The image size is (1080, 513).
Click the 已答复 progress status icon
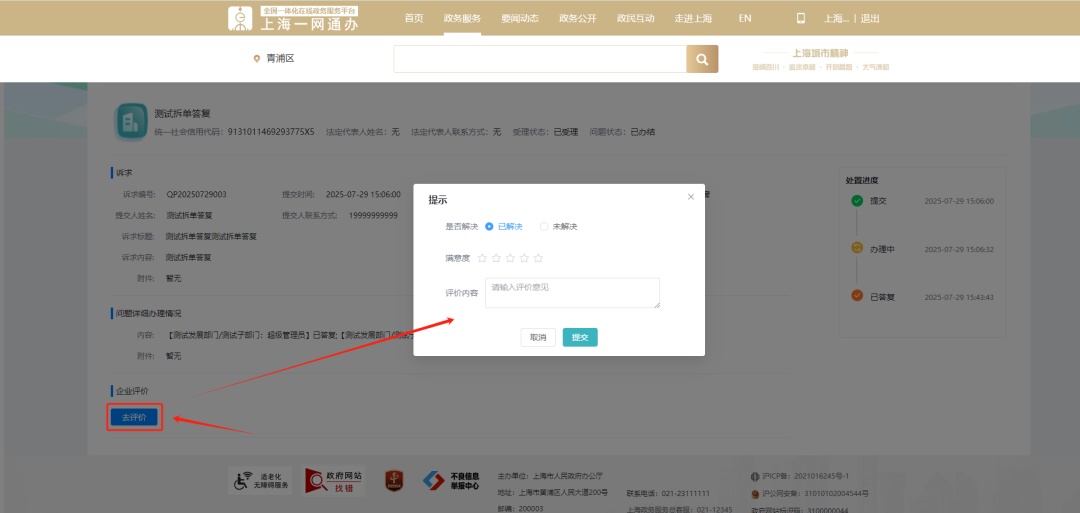point(857,295)
